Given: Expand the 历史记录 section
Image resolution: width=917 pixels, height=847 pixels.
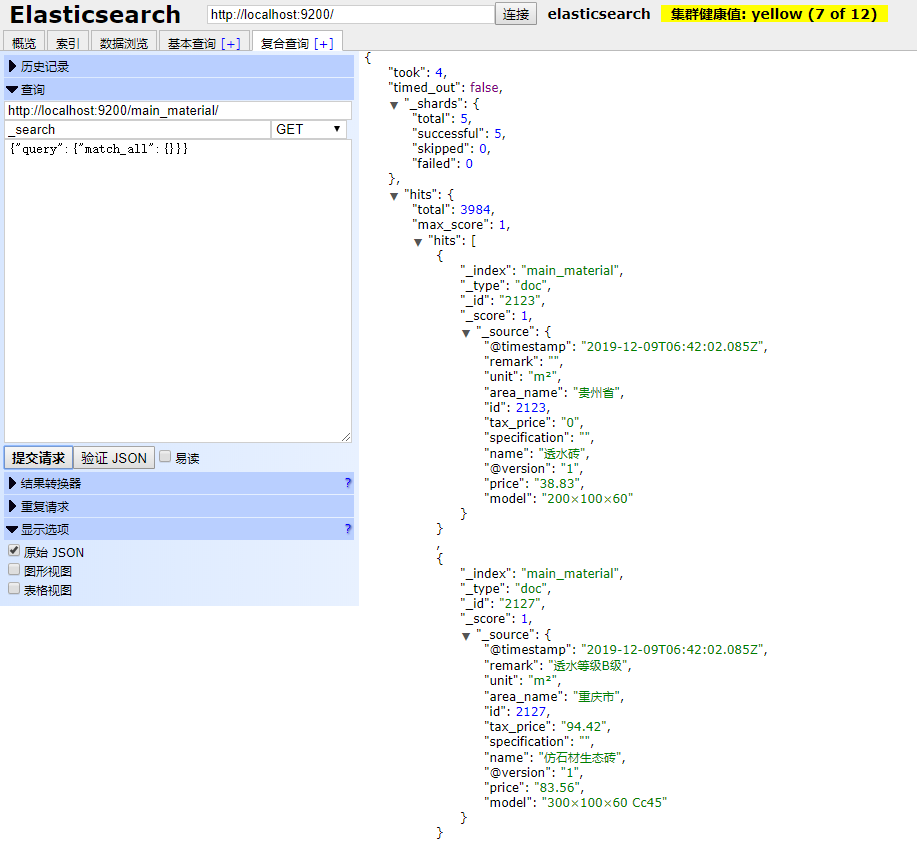Looking at the screenshot, I should (x=179, y=66).
